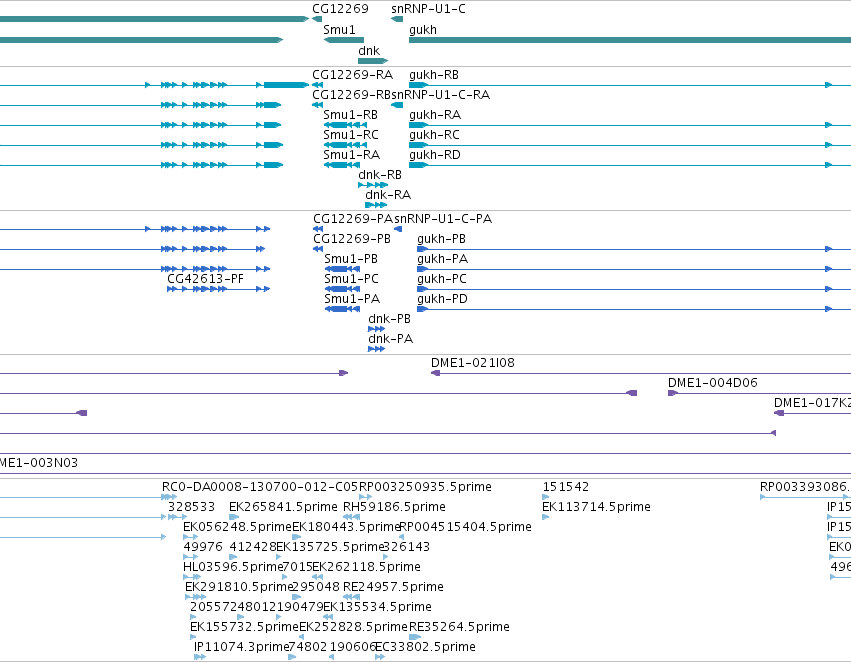Click the dnk gene bar glyph

[x=373, y=61]
